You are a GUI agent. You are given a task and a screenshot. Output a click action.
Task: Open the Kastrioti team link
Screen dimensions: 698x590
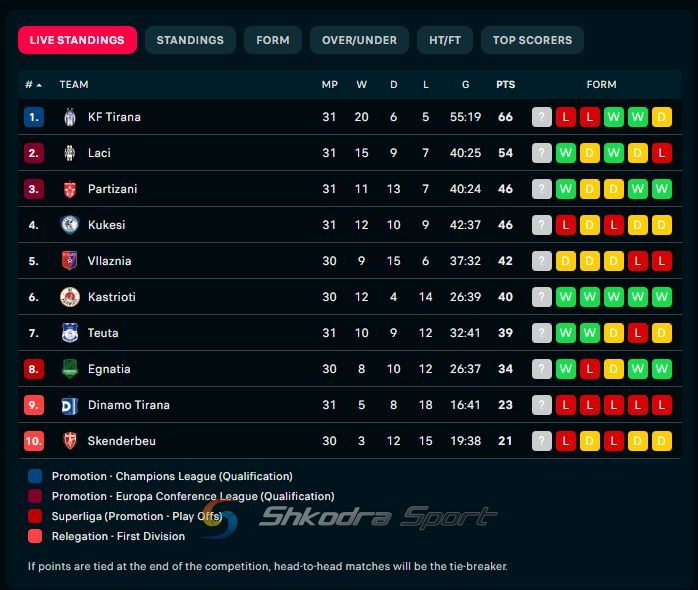(112, 297)
